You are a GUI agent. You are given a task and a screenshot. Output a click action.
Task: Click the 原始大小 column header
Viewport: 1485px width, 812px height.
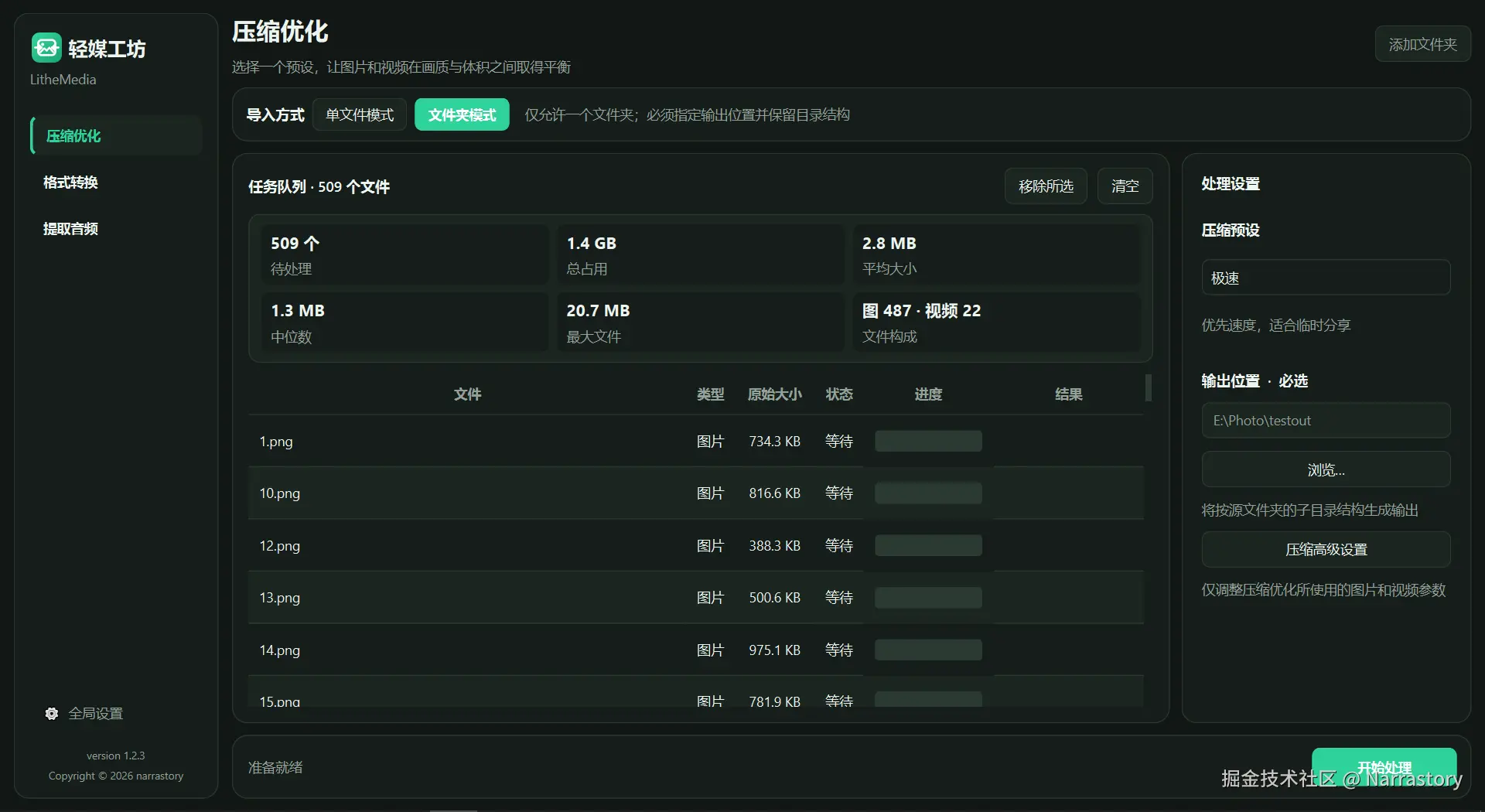click(x=774, y=394)
